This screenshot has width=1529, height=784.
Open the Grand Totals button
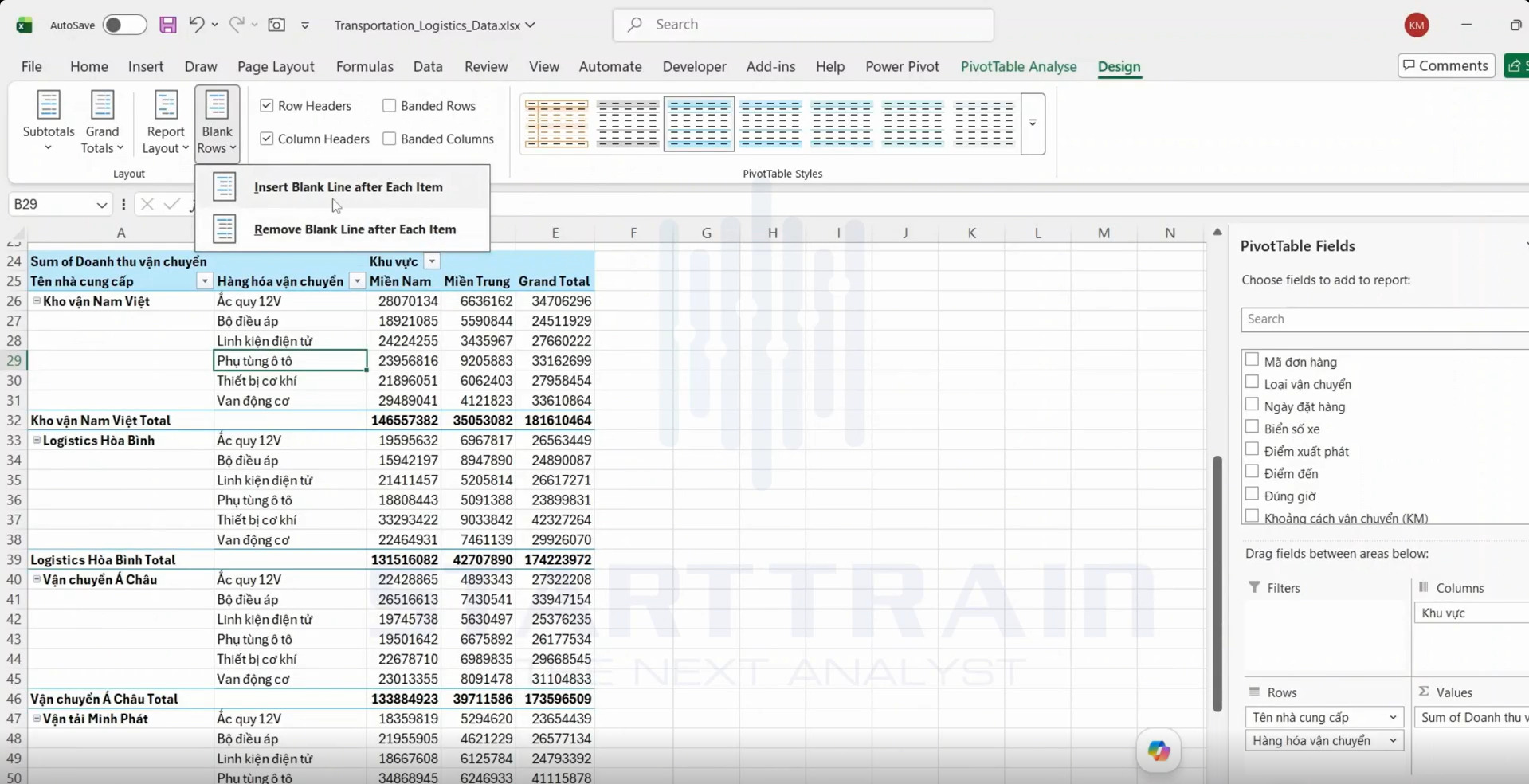click(x=102, y=123)
